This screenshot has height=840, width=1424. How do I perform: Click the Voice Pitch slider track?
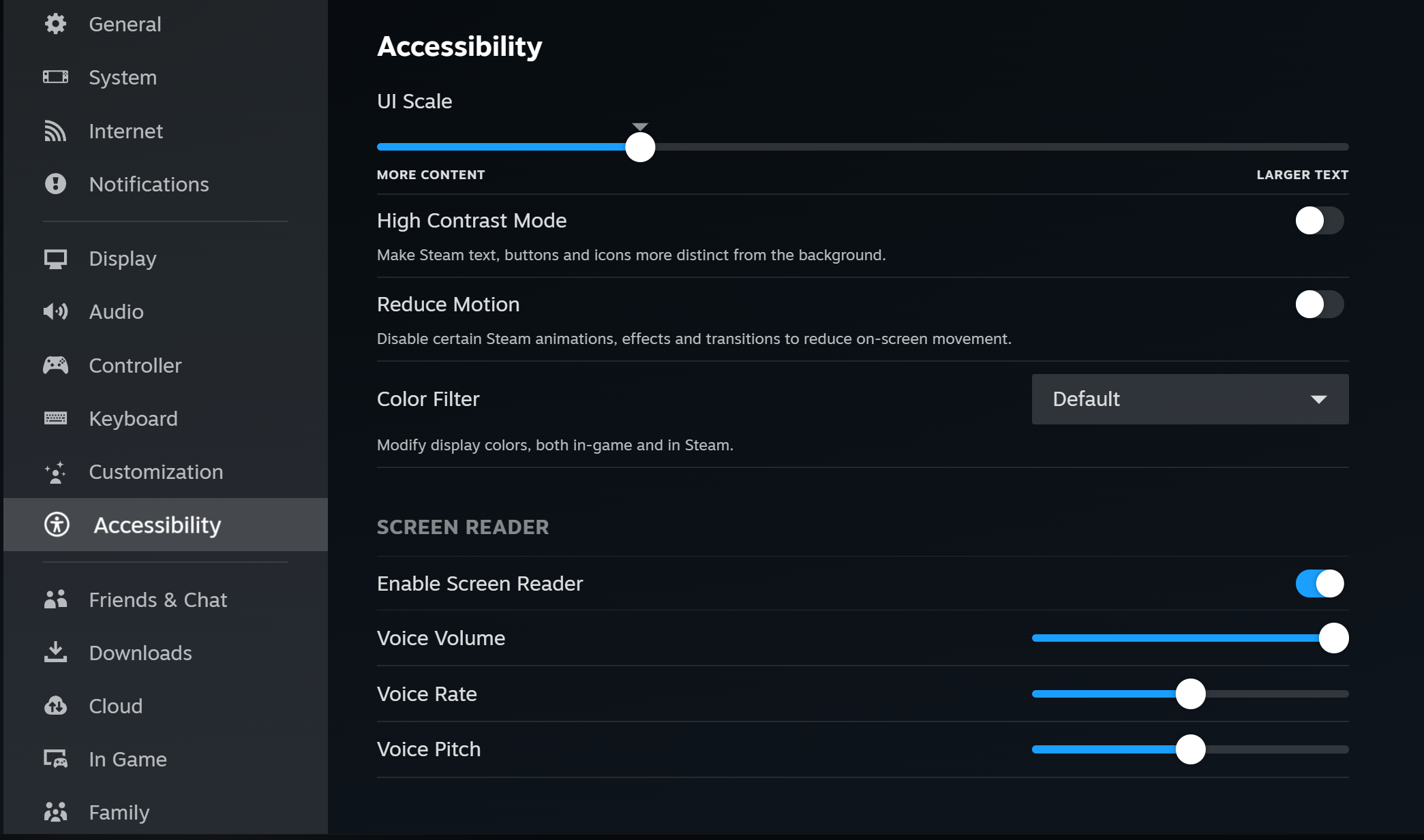1190,749
